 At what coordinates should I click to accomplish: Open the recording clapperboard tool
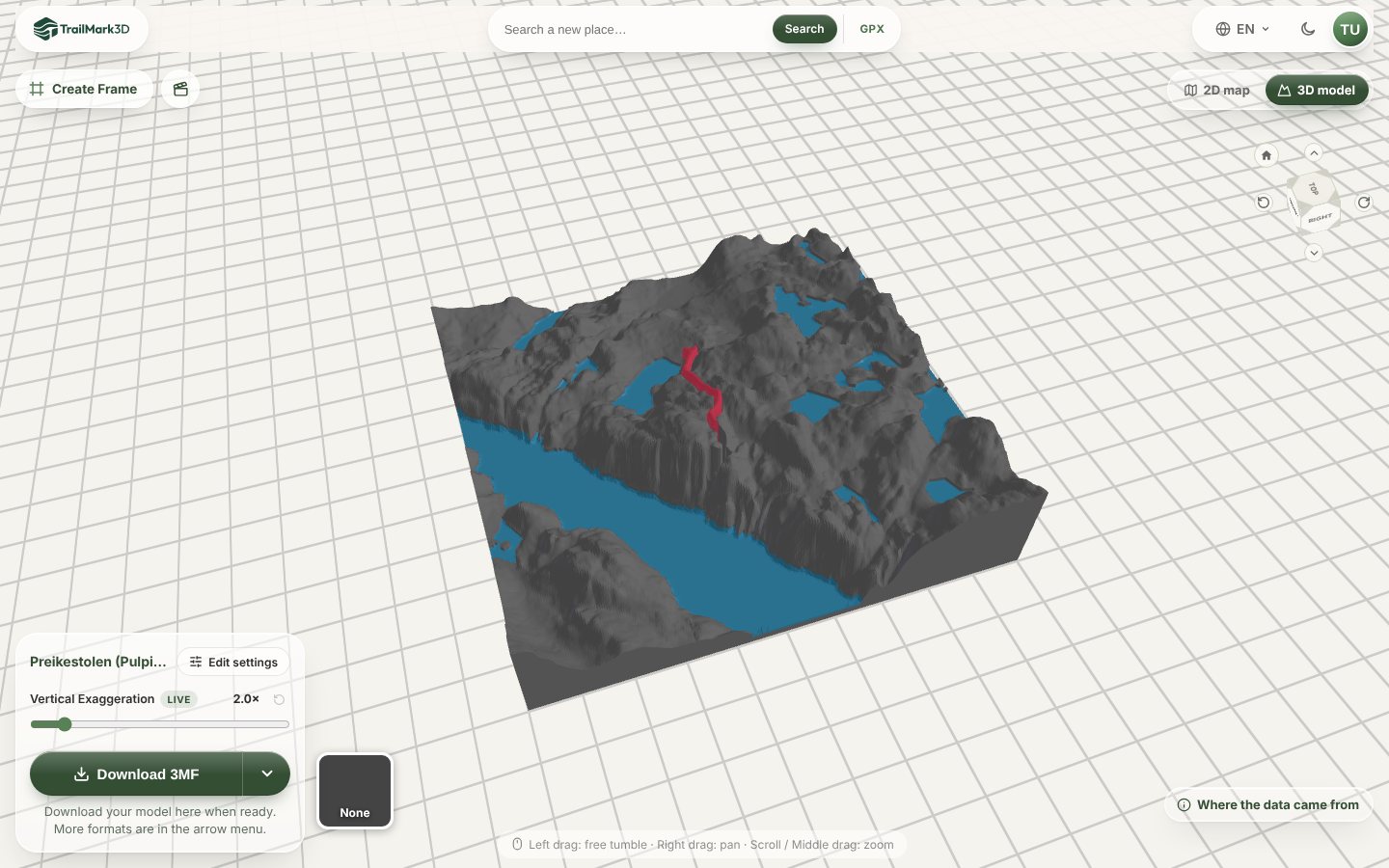(180, 89)
